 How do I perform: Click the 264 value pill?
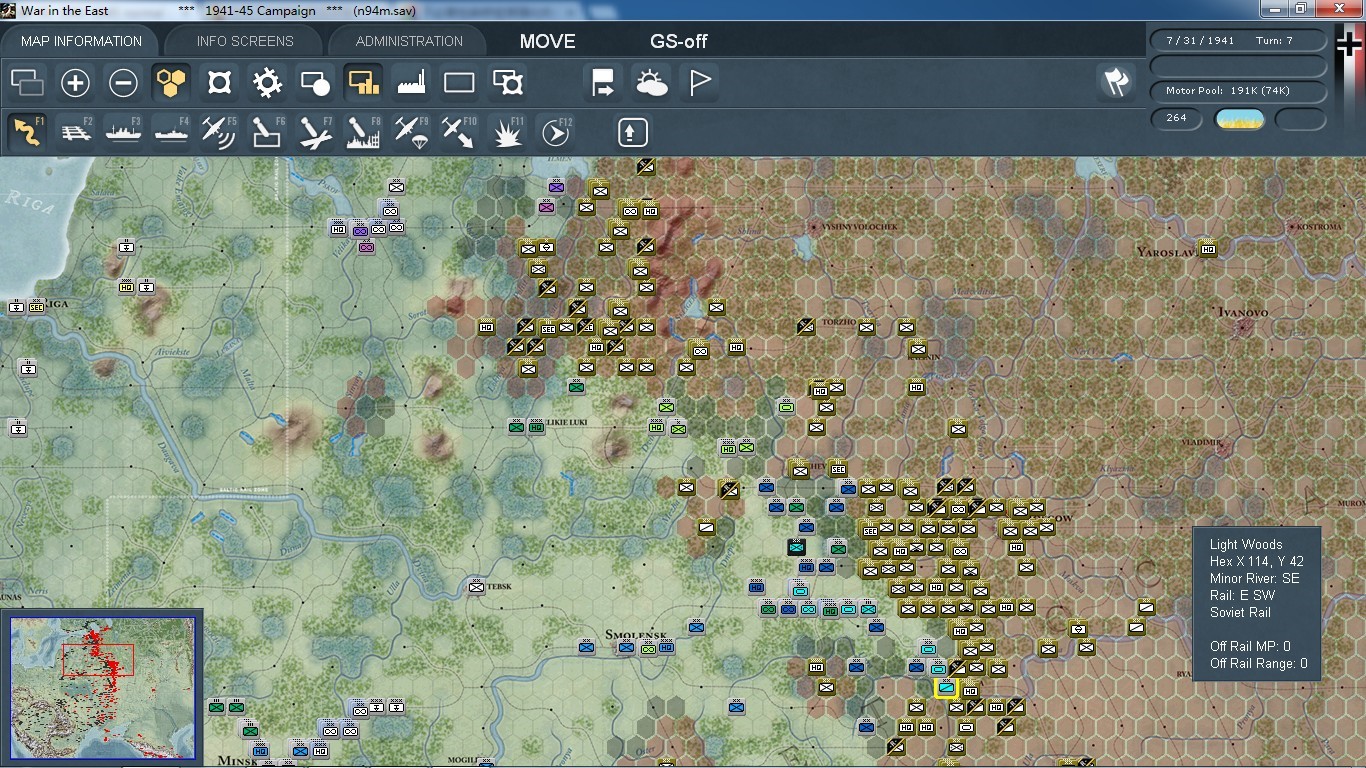click(x=1176, y=118)
